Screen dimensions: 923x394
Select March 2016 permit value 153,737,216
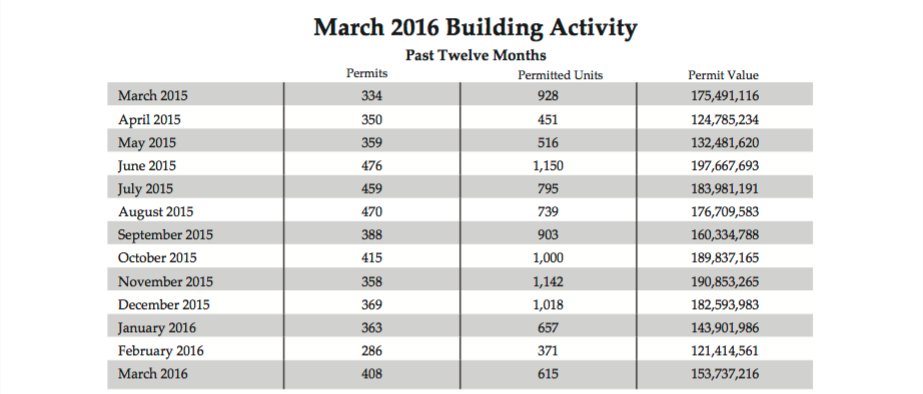click(725, 374)
